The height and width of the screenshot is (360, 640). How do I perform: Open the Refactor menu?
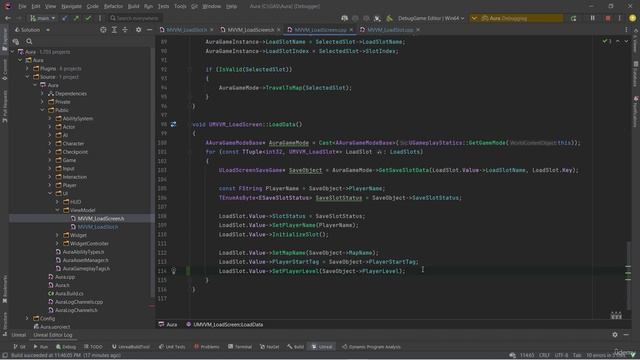pos(113,6)
